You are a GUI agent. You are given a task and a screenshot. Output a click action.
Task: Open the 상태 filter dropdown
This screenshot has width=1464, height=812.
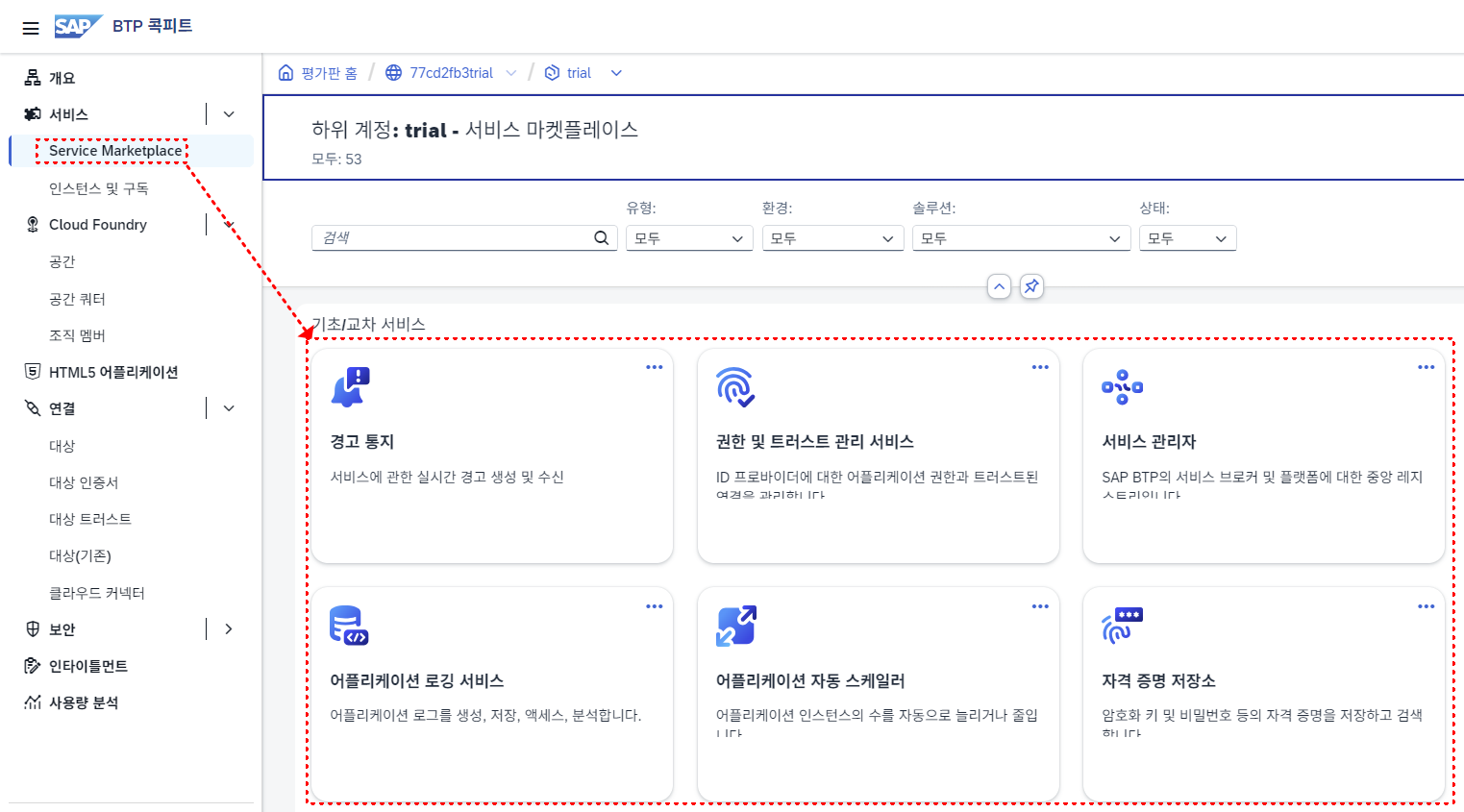click(x=1188, y=238)
